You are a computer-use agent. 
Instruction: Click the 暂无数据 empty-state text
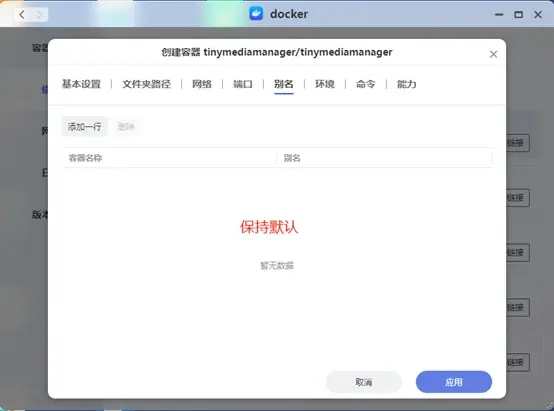(x=277, y=265)
